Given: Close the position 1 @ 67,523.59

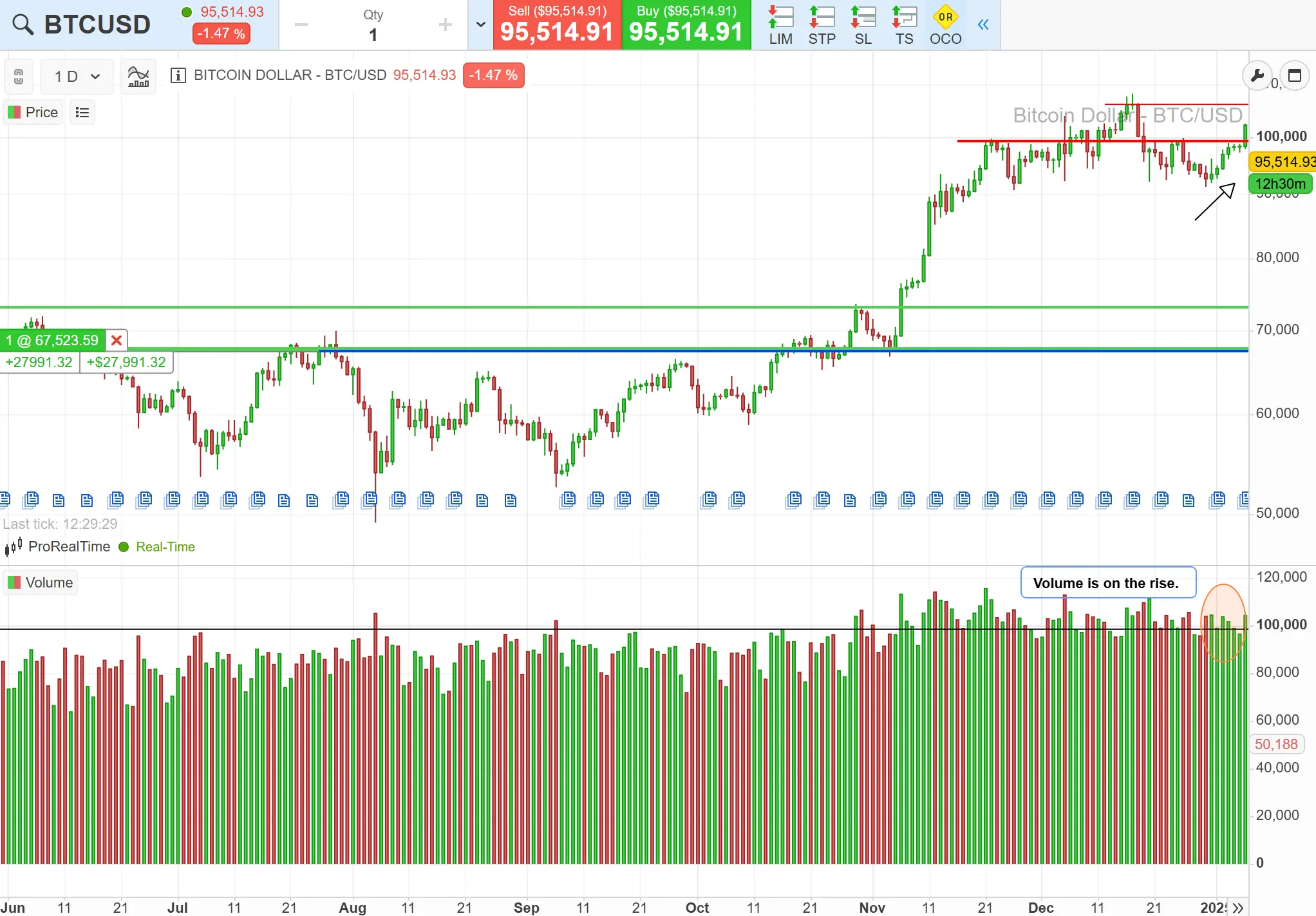Looking at the screenshot, I should [117, 340].
